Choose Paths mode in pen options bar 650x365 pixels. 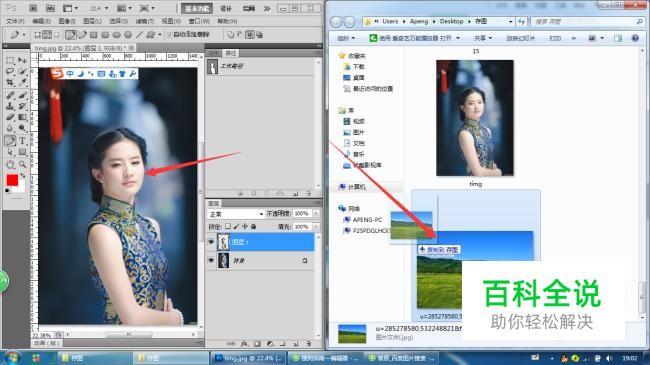click(47, 35)
